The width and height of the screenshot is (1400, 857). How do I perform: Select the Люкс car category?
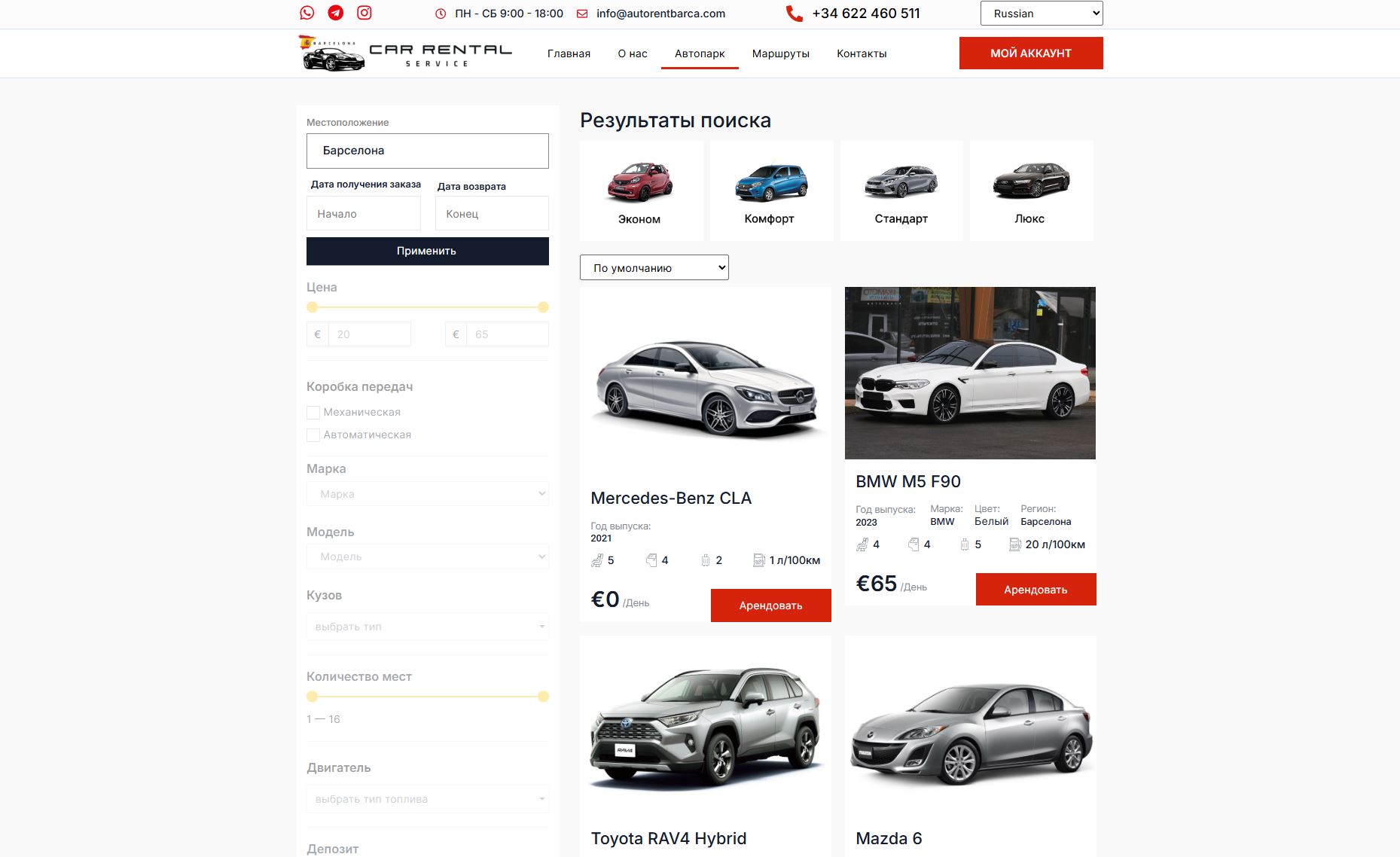[x=1031, y=191]
